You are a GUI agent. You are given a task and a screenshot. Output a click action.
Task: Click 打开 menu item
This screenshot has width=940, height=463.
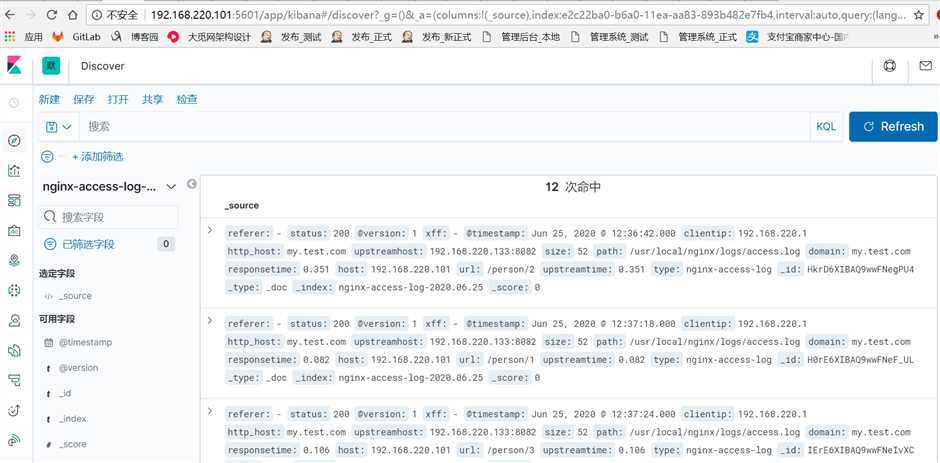pos(118,100)
